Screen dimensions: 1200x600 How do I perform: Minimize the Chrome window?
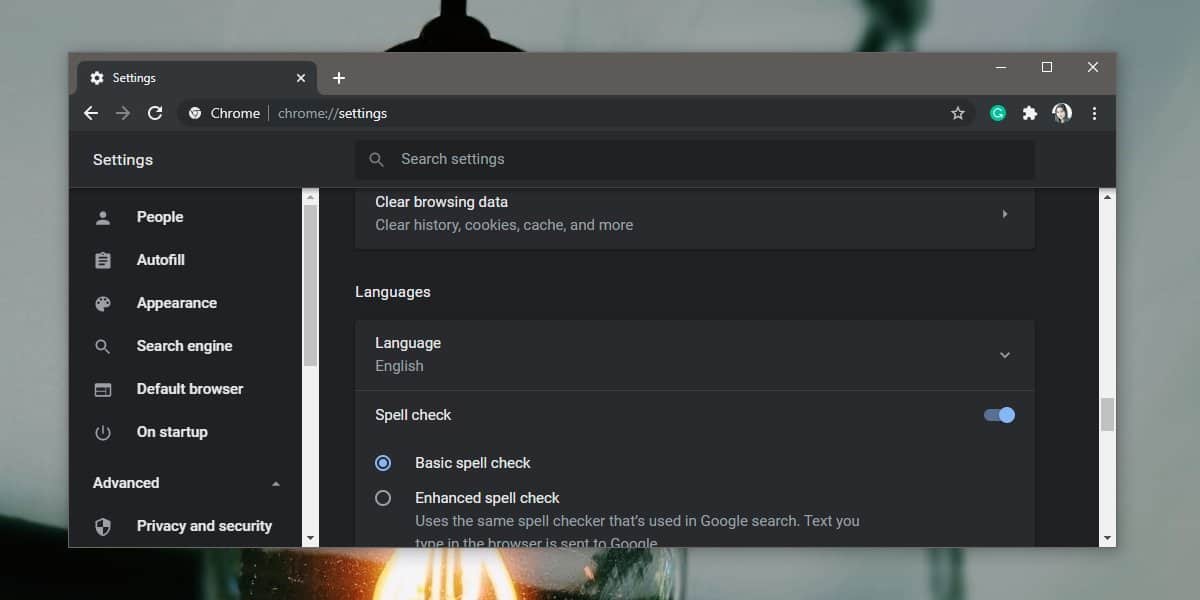(1001, 68)
